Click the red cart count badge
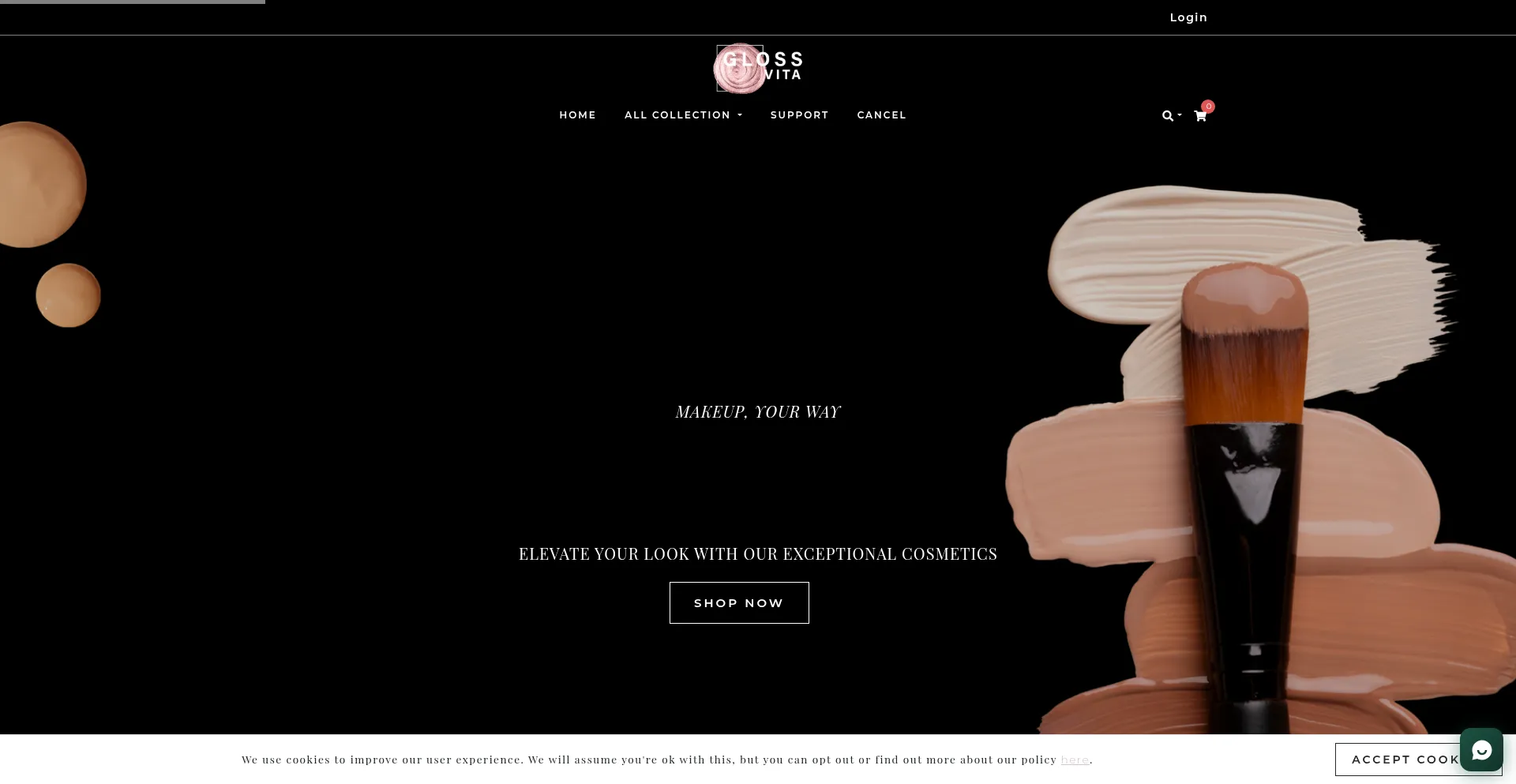This screenshot has height=784, width=1516. click(x=1208, y=106)
